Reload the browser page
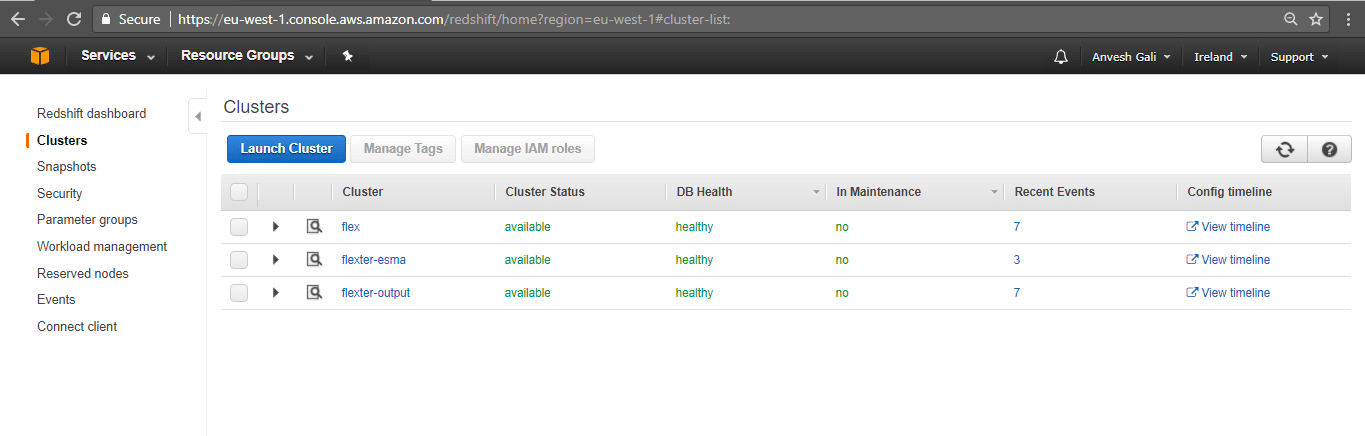 (x=74, y=19)
